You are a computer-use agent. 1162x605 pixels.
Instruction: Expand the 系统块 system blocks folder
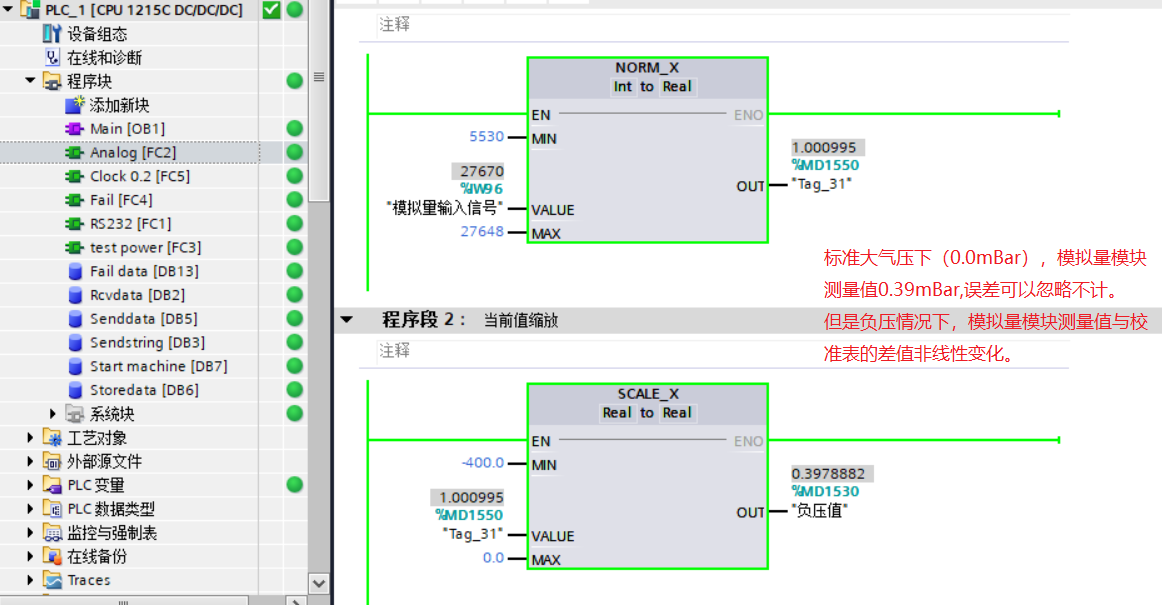pos(54,414)
